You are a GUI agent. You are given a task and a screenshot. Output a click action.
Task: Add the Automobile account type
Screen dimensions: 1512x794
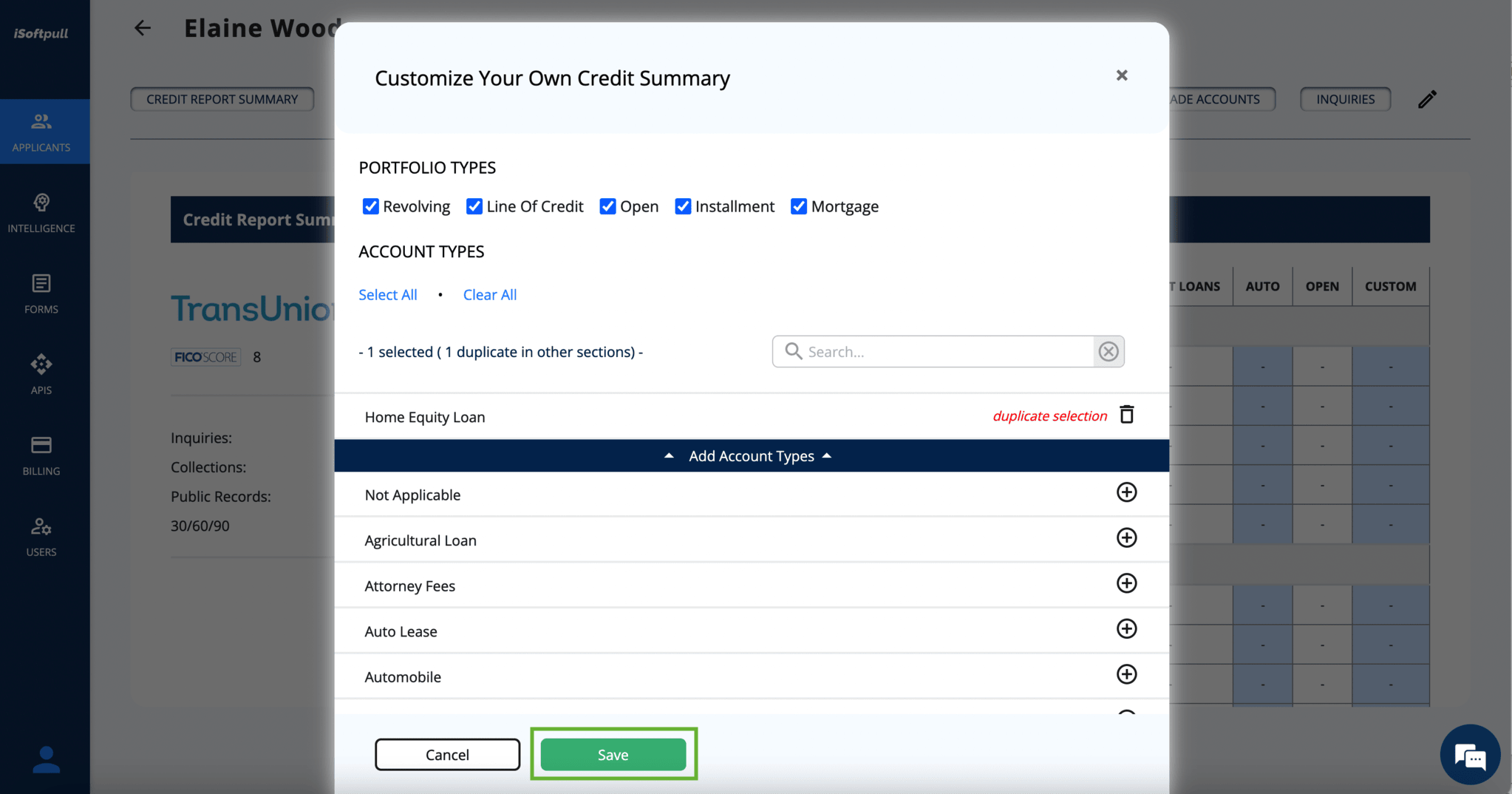click(x=1126, y=674)
